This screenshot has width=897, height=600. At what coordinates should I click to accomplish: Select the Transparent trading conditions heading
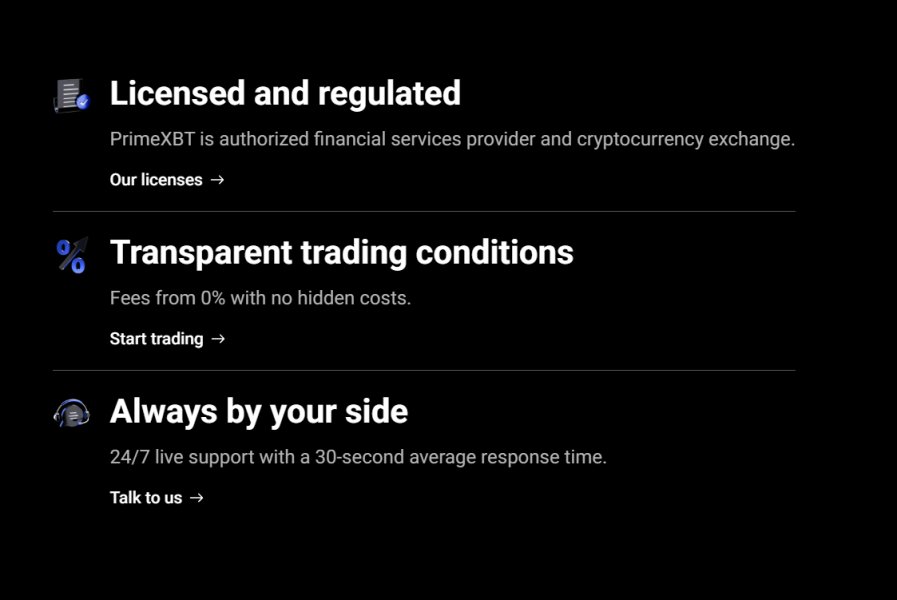[x=341, y=252]
